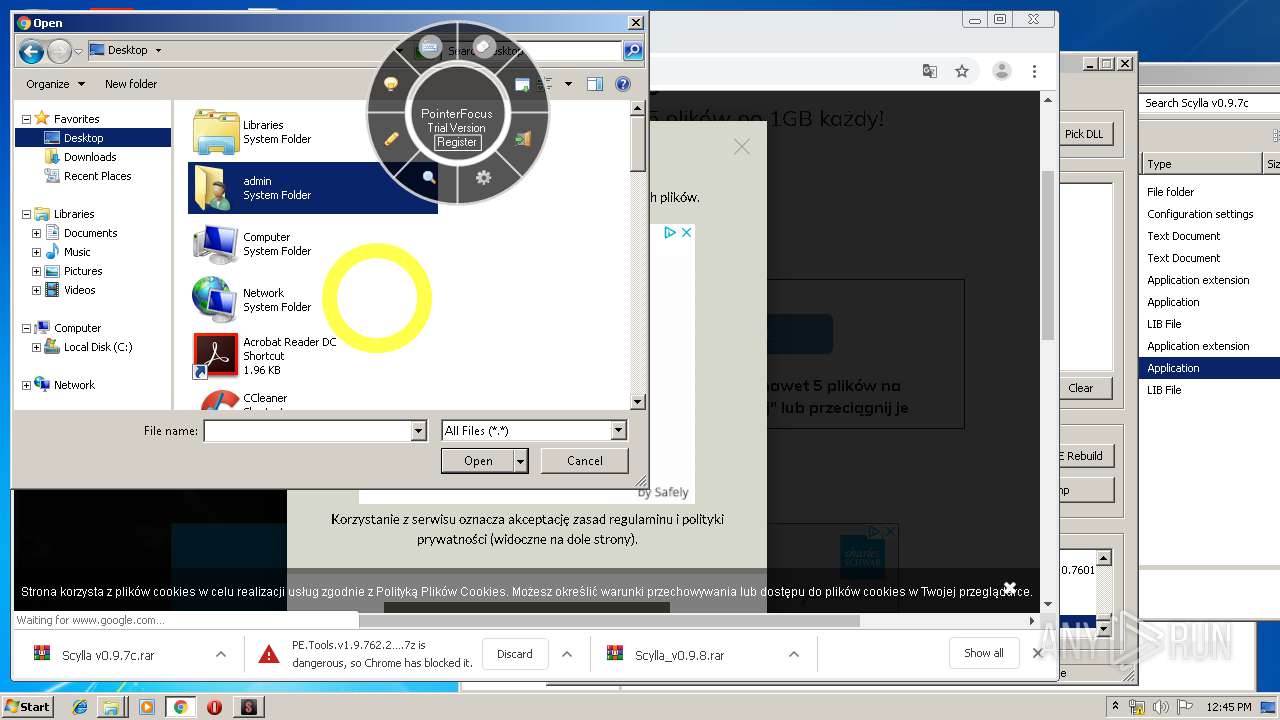Click the Back arrow in Open dialog

[x=31, y=51]
